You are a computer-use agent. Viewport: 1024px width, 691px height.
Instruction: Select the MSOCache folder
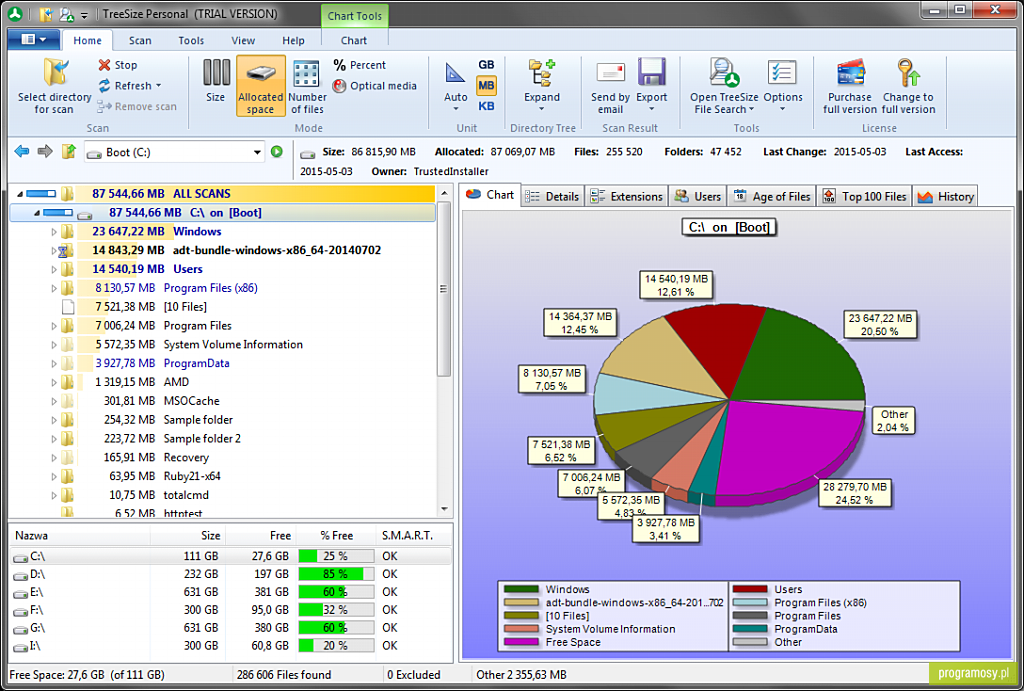(191, 401)
